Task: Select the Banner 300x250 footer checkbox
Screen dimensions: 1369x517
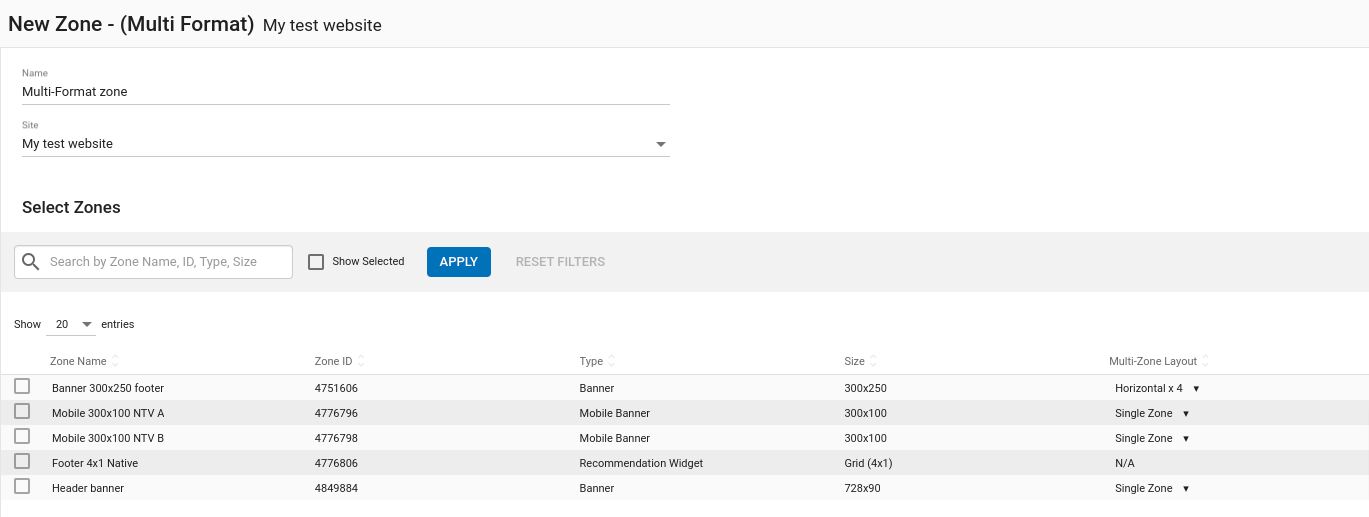Action: pos(22,387)
